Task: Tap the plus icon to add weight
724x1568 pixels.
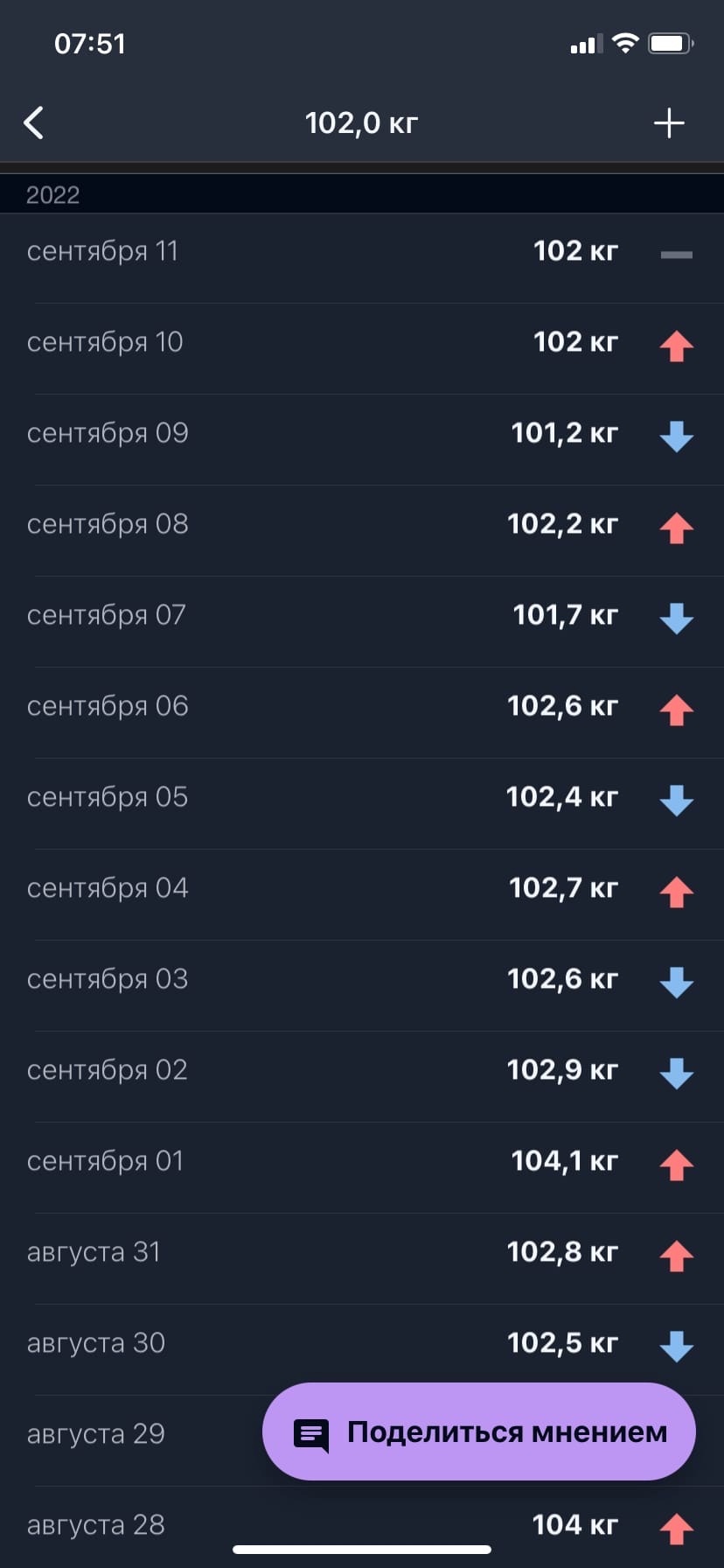Action: [669, 123]
